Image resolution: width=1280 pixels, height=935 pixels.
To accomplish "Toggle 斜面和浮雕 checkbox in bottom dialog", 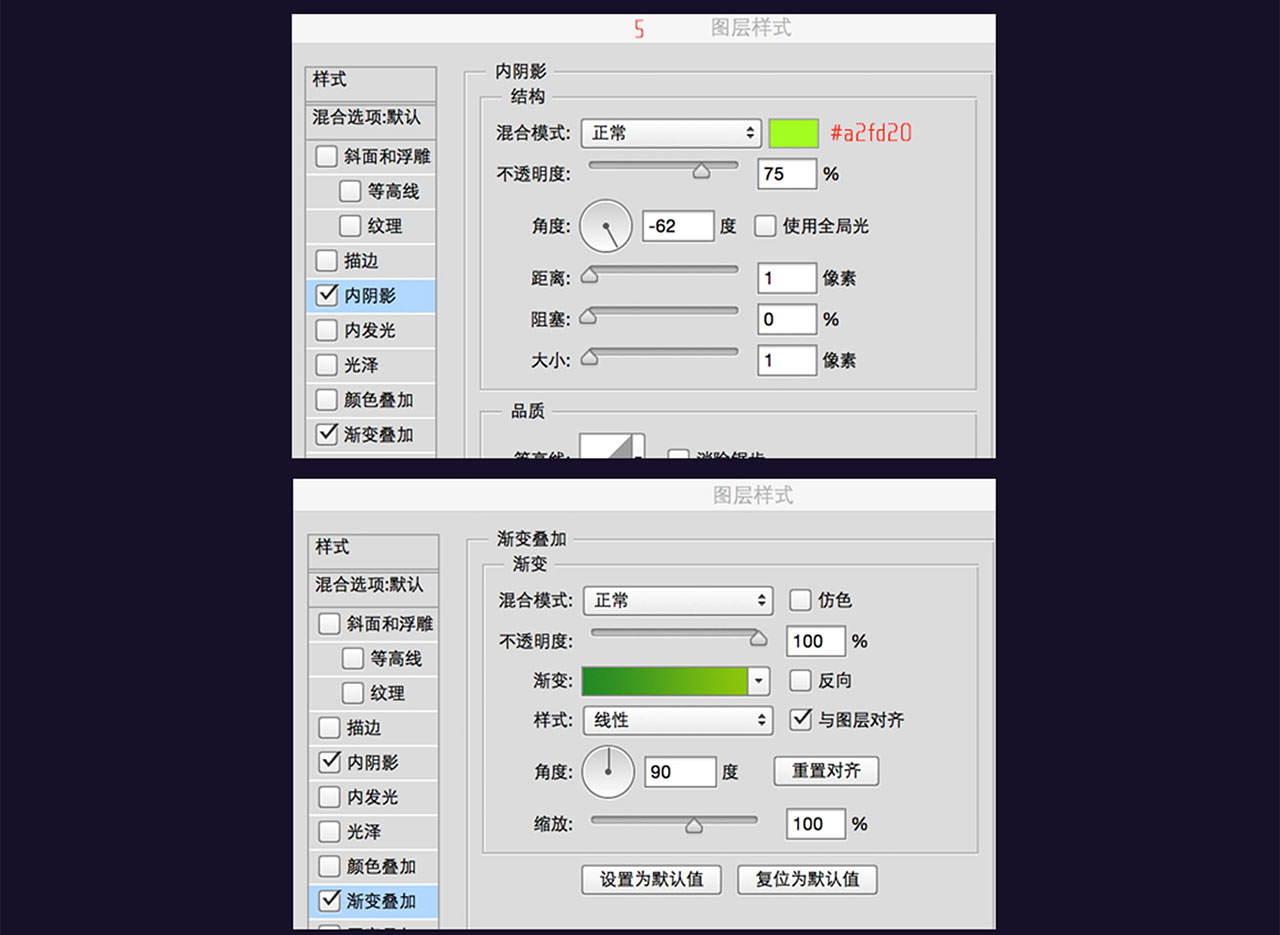I will pos(329,624).
